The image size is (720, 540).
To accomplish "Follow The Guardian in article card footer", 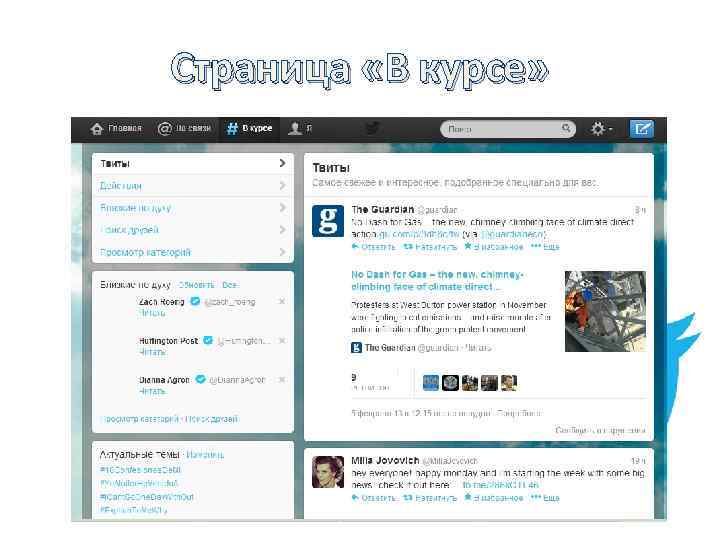I will click(478, 348).
